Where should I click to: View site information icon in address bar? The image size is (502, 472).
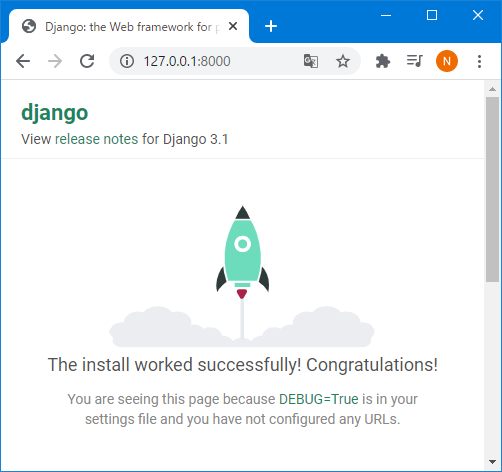point(127,61)
